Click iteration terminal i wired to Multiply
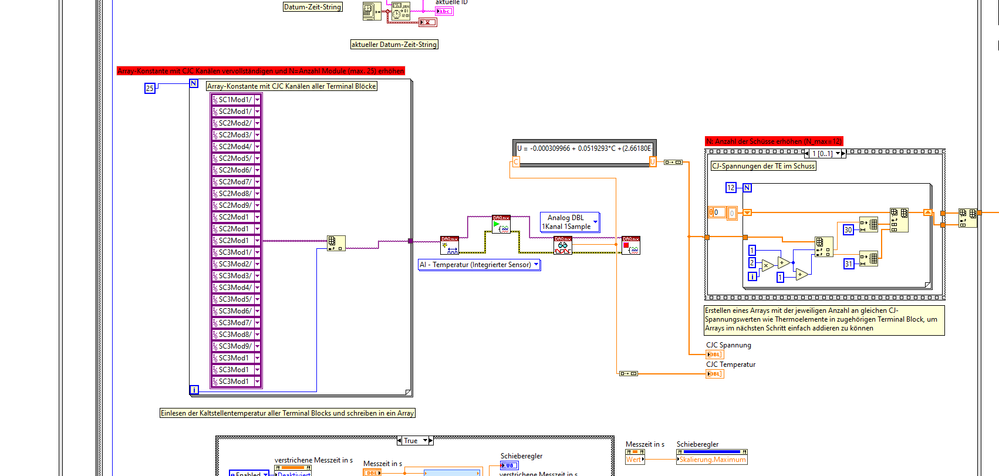The width and height of the screenshot is (999, 476). pyautogui.click(x=752, y=276)
